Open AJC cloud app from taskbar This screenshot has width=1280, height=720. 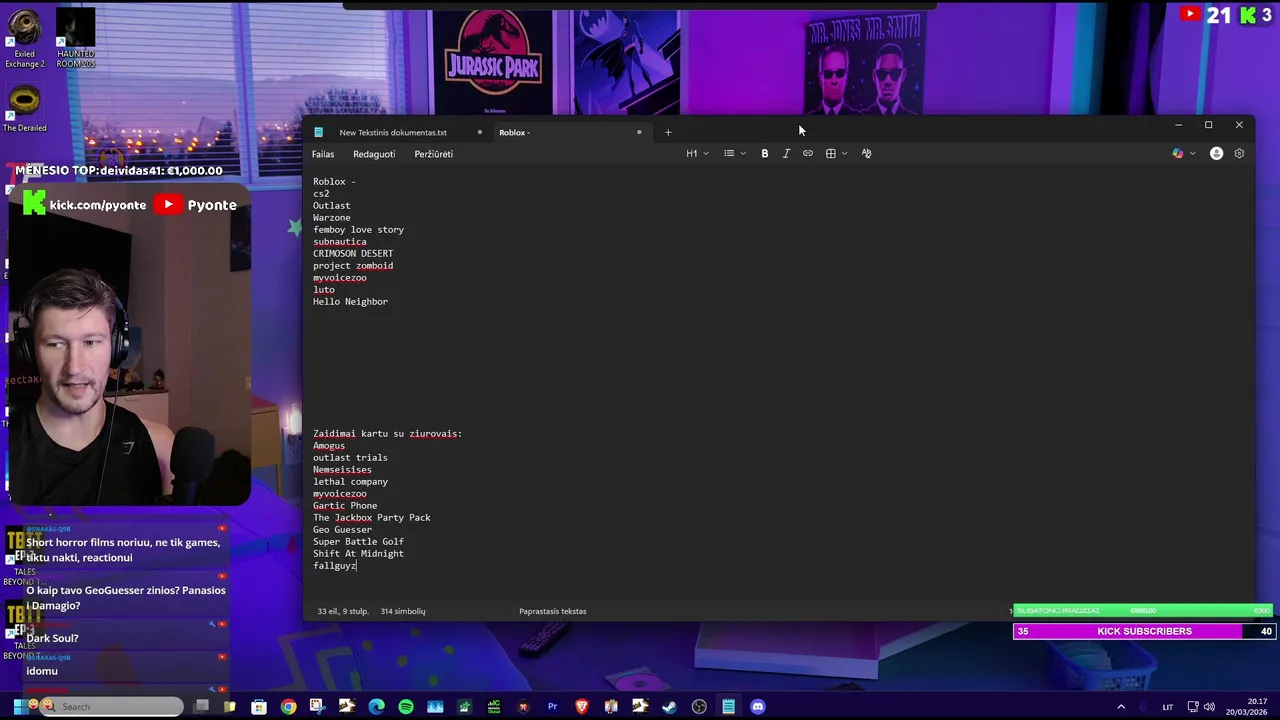coord(494,707)
